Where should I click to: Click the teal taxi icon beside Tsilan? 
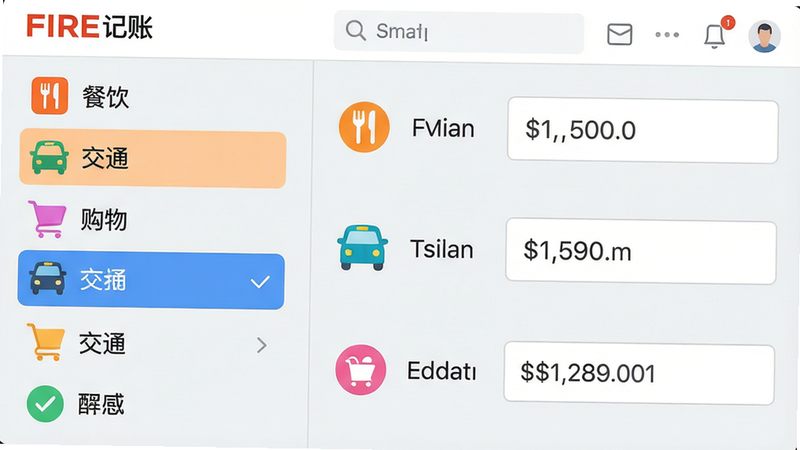pyautogui.click(x=362, y=247)
